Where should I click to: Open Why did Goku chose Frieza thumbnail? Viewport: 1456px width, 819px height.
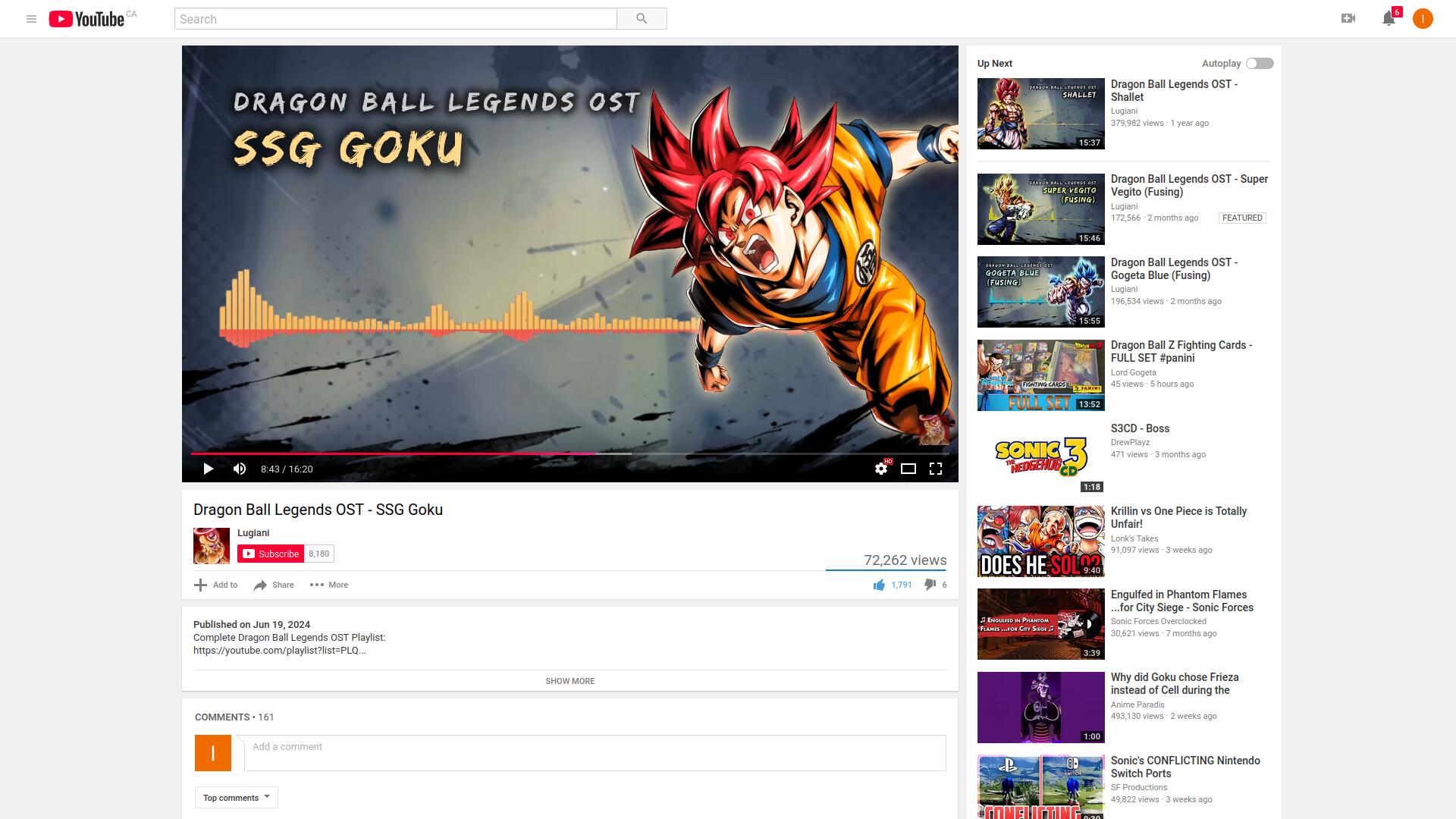pos(1041,708)
